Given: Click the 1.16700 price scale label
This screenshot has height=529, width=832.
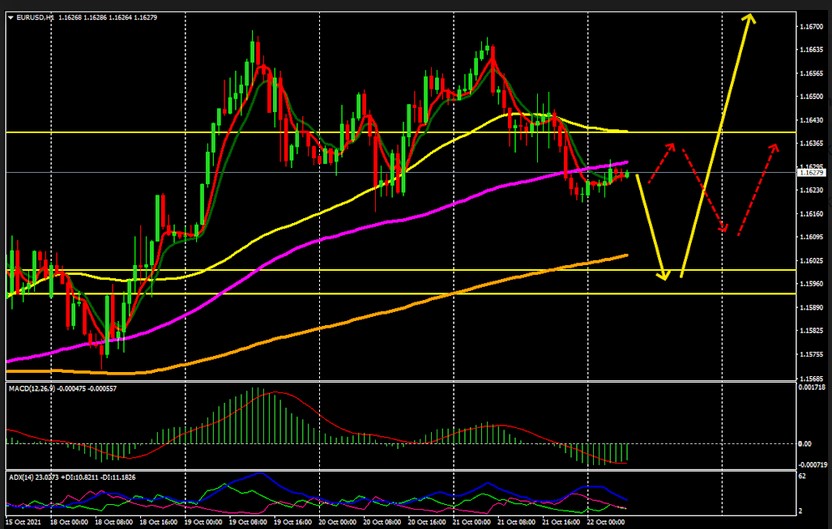Looking at the screenshot, I should 811,26.
